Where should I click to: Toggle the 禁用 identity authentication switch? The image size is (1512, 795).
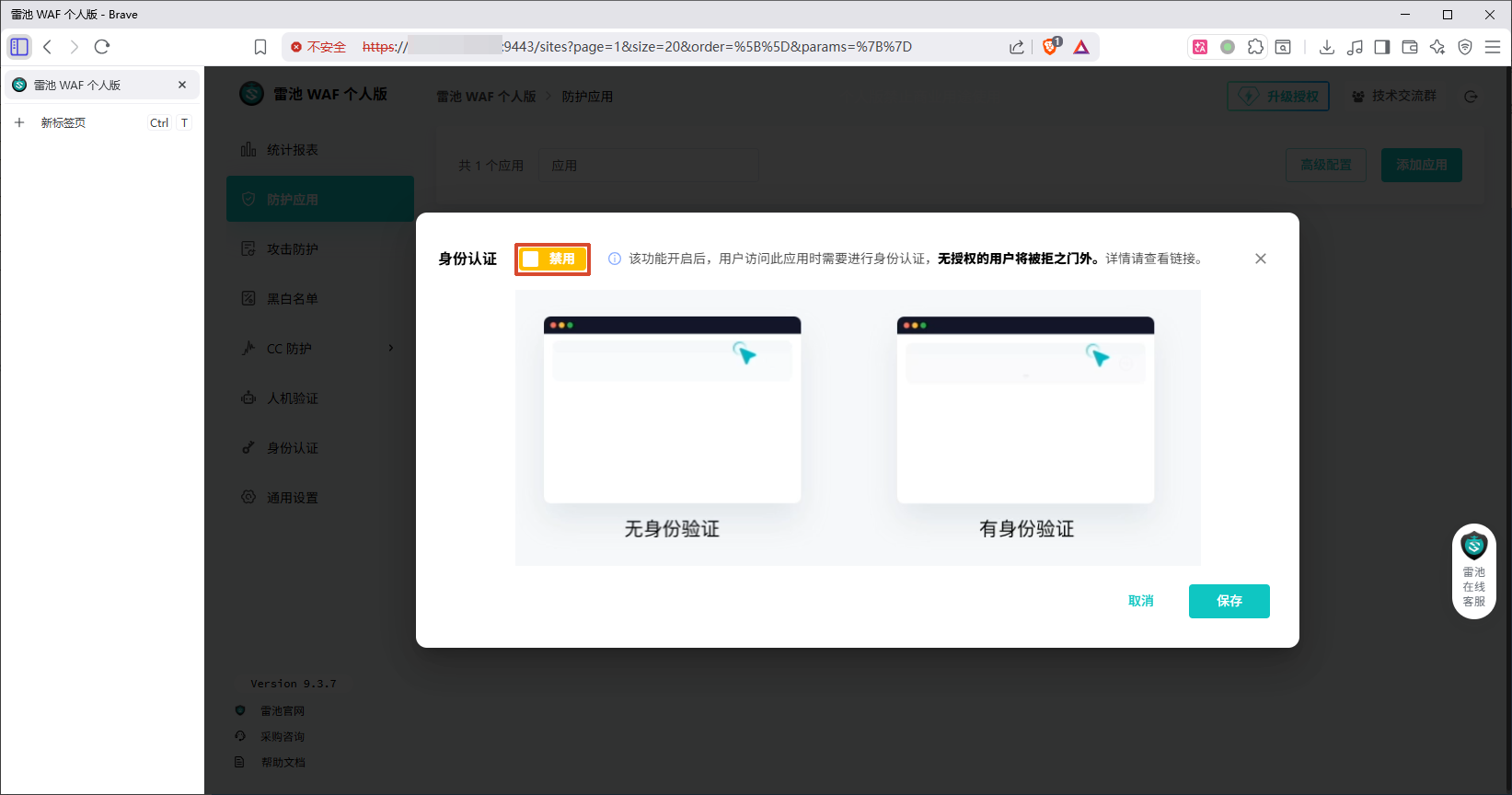(x=552, y=259)
